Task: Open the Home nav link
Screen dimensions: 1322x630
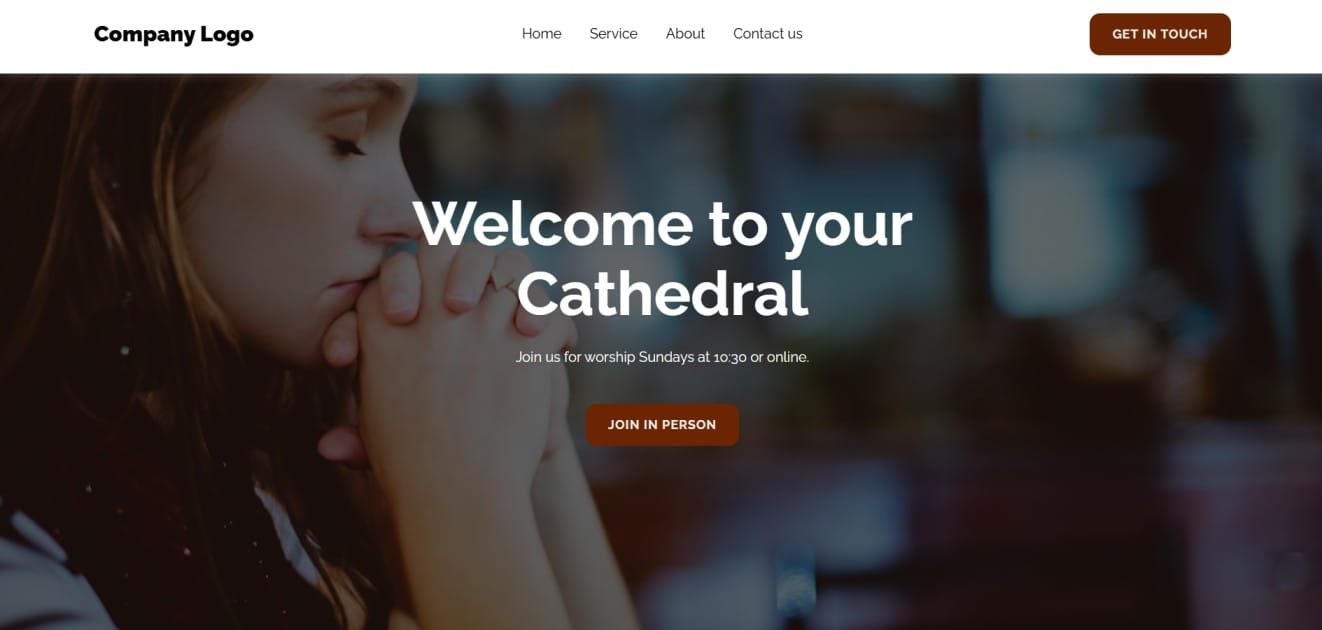Action: [x=541, y=34]
